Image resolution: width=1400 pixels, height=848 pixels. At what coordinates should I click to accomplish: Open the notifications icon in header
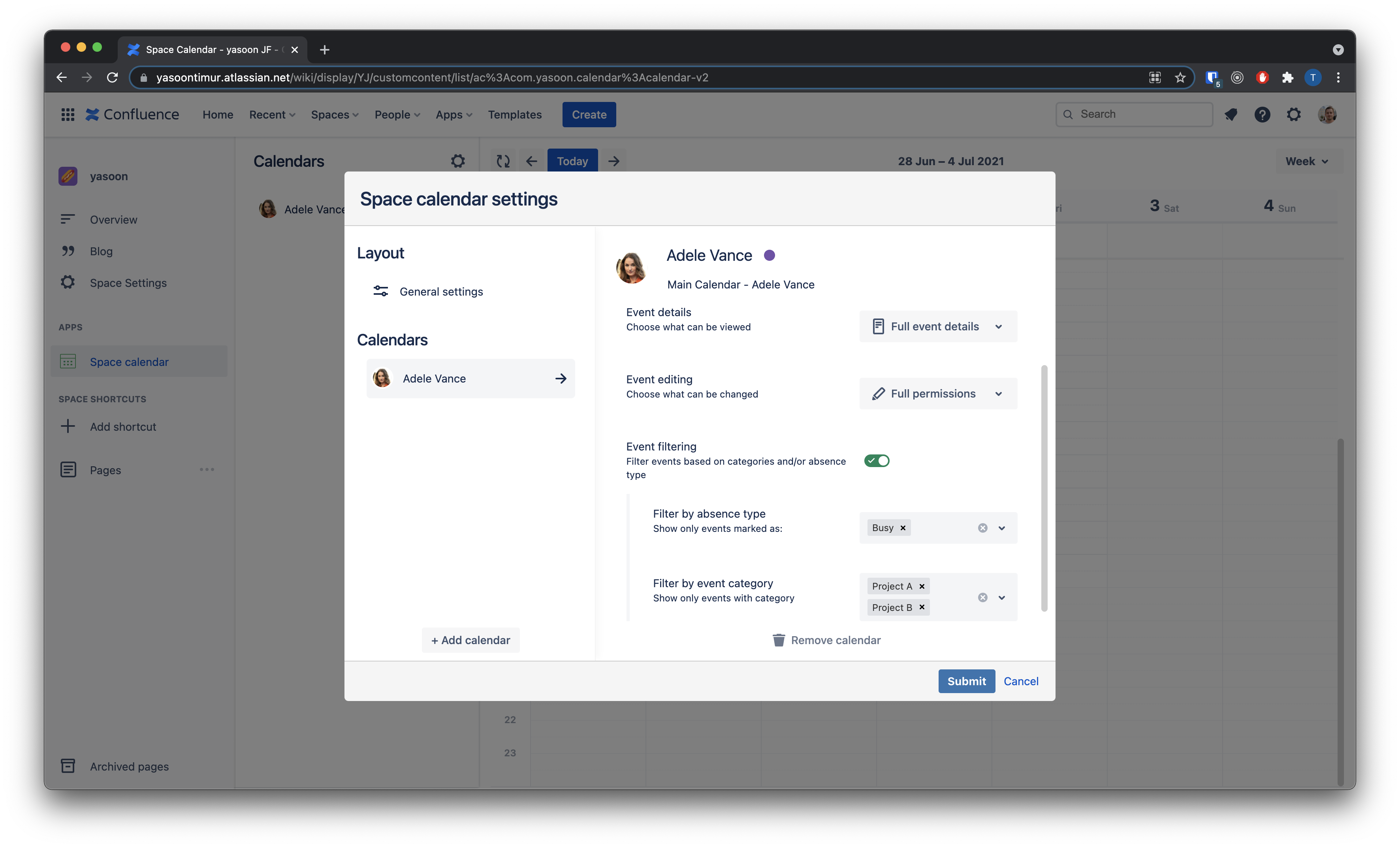click(1231, 114)
